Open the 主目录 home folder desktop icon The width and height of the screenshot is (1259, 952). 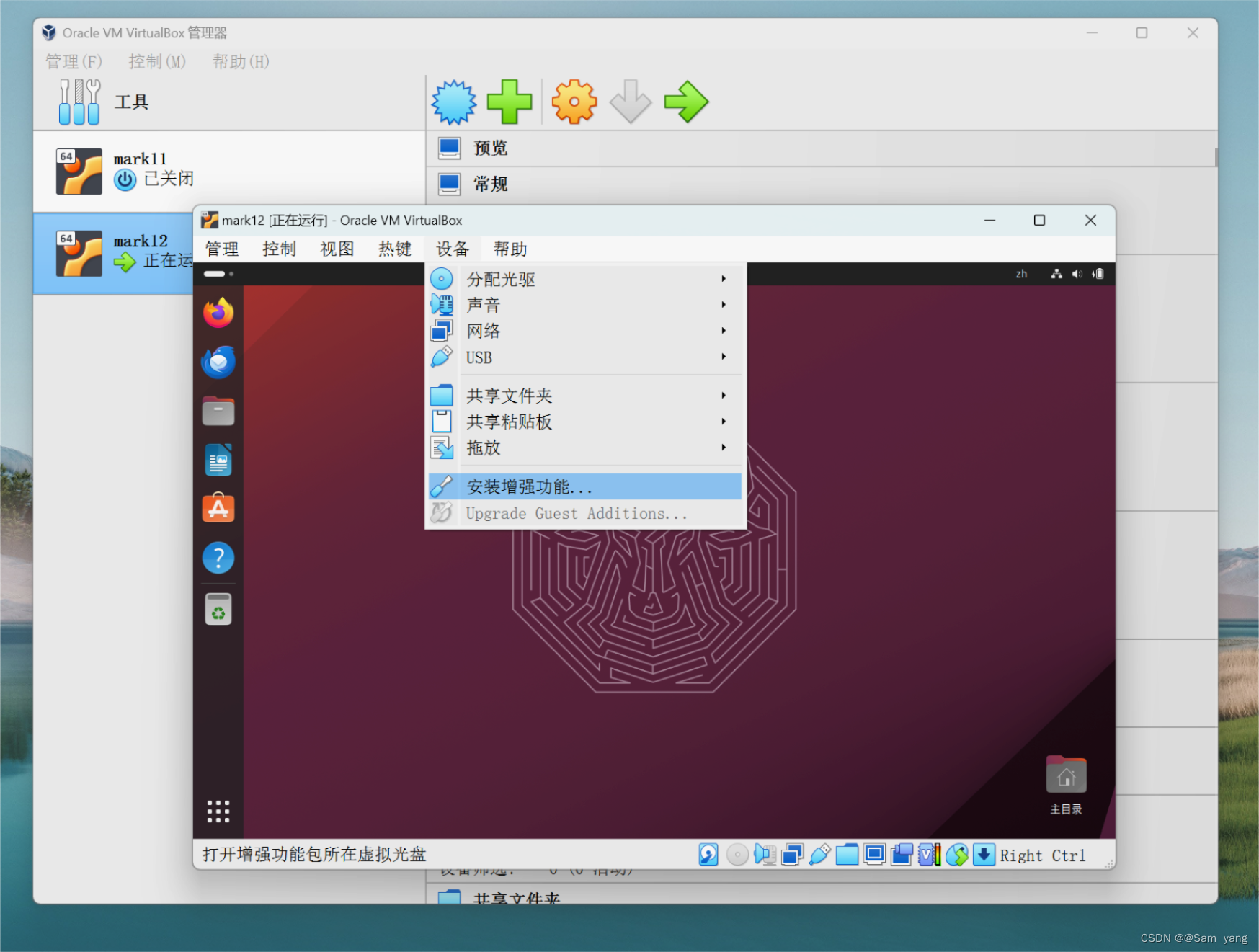point(1066,786)
